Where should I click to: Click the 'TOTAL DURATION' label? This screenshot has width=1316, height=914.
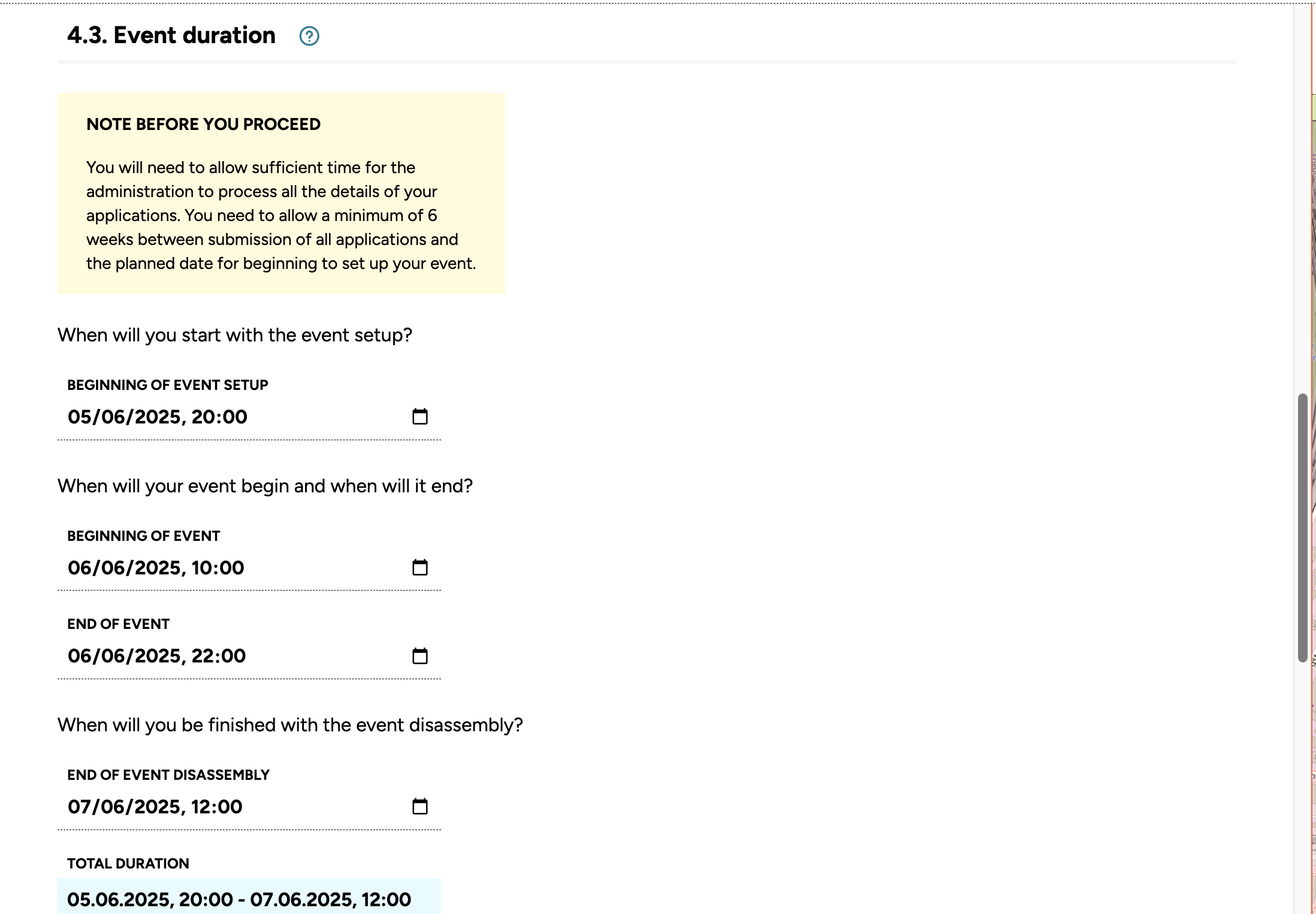(128, 864)
